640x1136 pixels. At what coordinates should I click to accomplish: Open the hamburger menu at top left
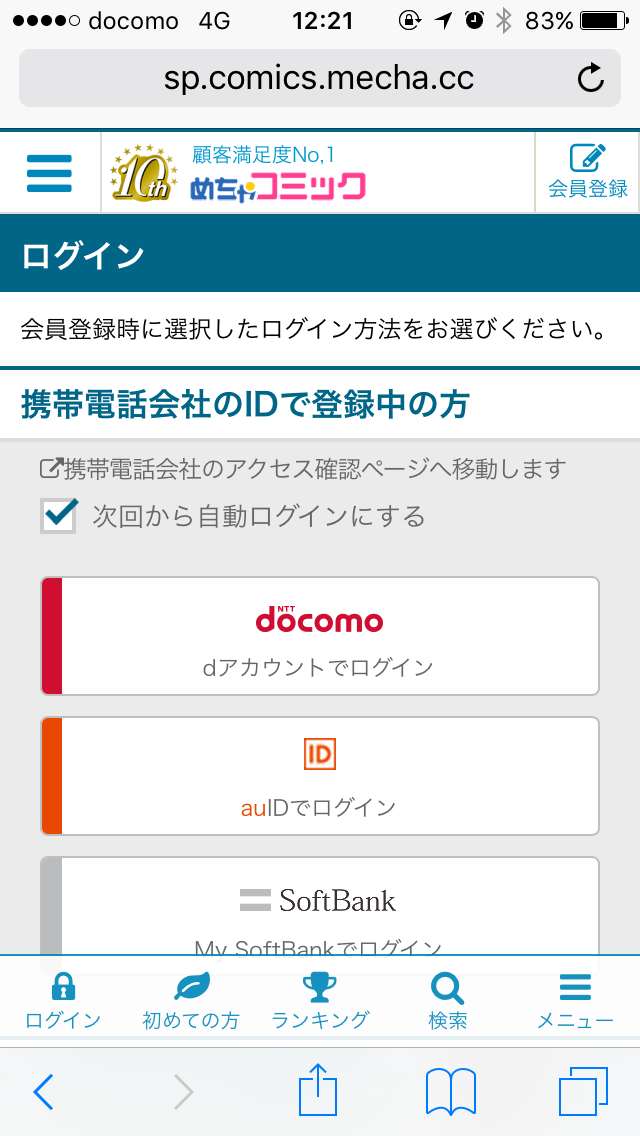click(x=49, y=173)
